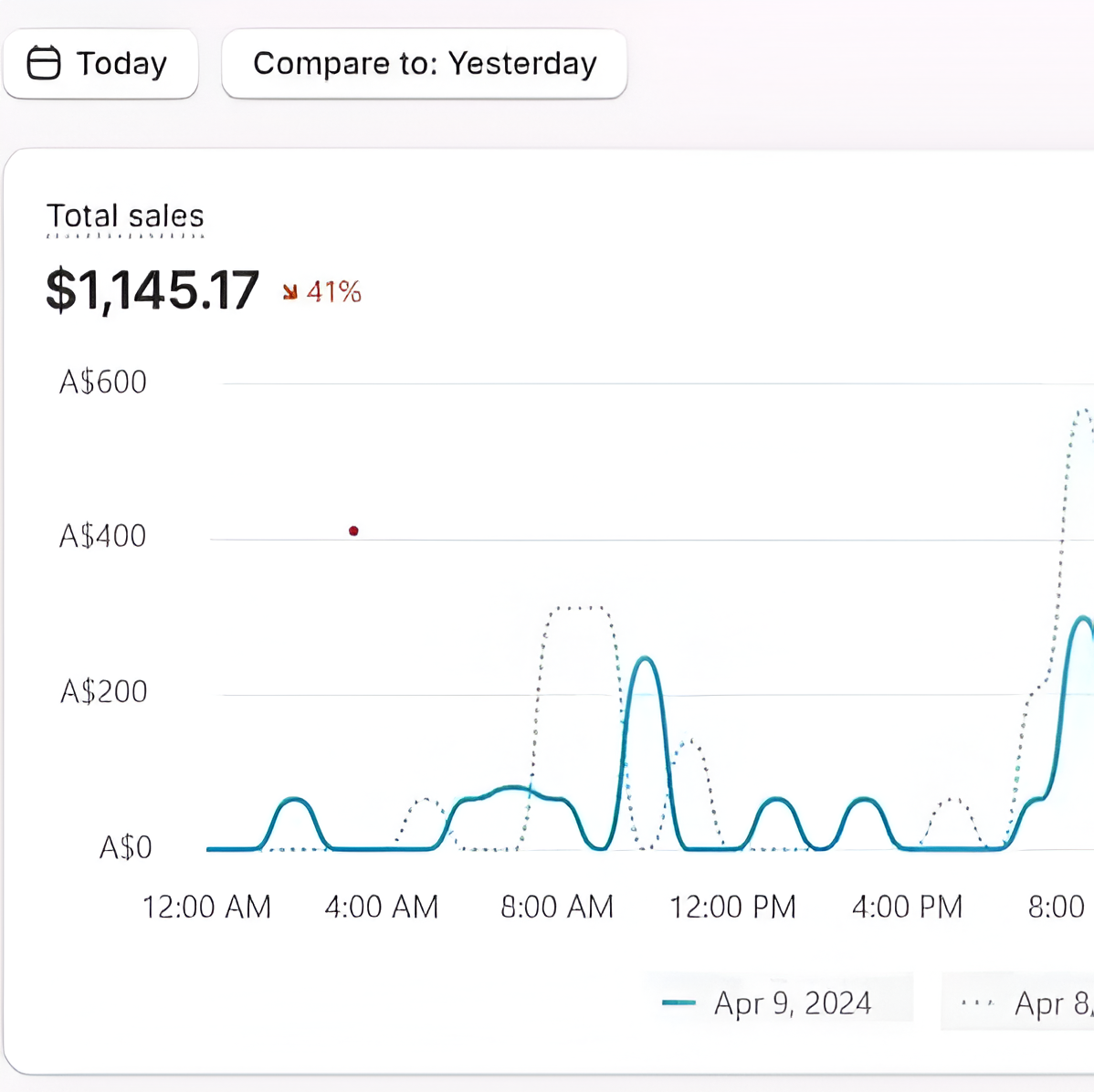The height and width of the screenshot is (1092, 1094).
Task: Click the dotted line peak near 8:00 PM
Action: coord(1082,412)
